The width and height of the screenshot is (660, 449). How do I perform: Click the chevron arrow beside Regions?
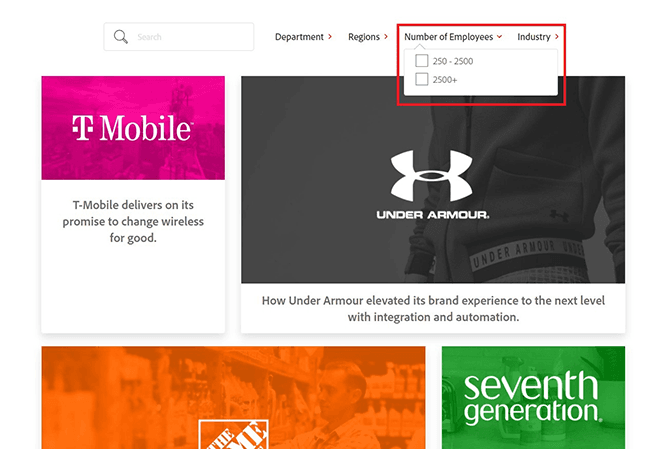[386, 37]
